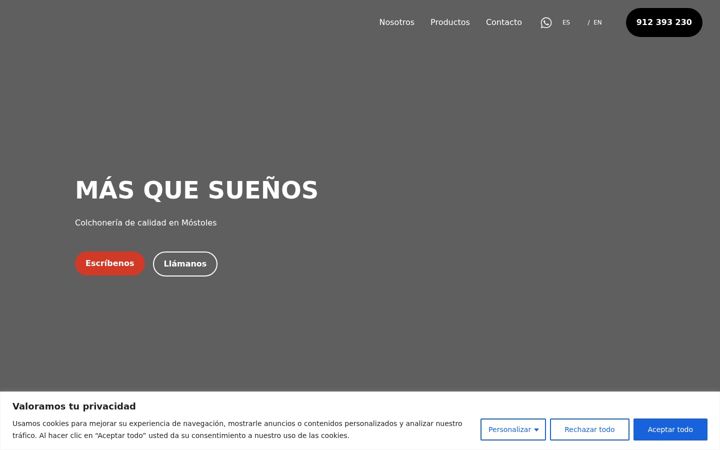
Task: Select the Valoramos tu privacidad title
Action: pos(74,406)
